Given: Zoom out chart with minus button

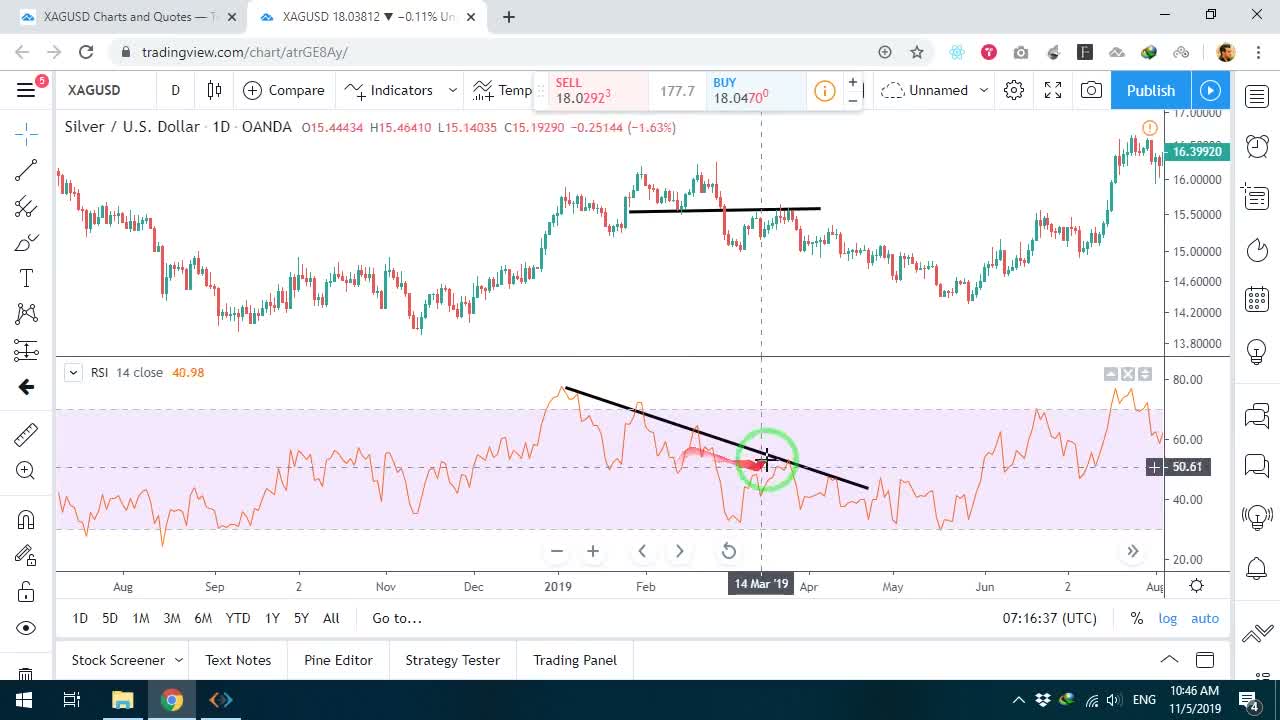Looking at the screenshot, I should click(557, 551).
